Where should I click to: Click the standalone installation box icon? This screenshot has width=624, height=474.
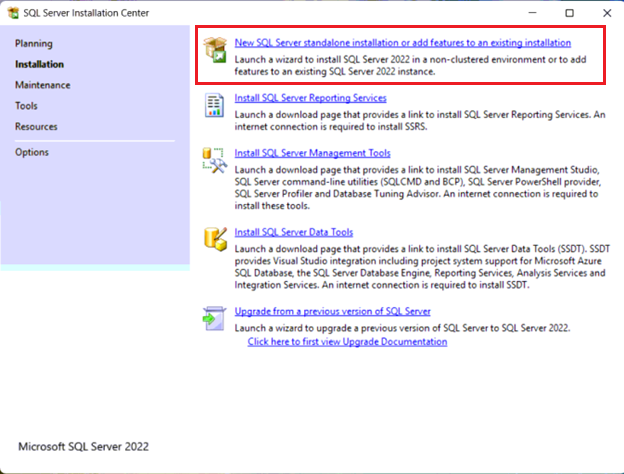pyautogui.click(x=215, y=50)
